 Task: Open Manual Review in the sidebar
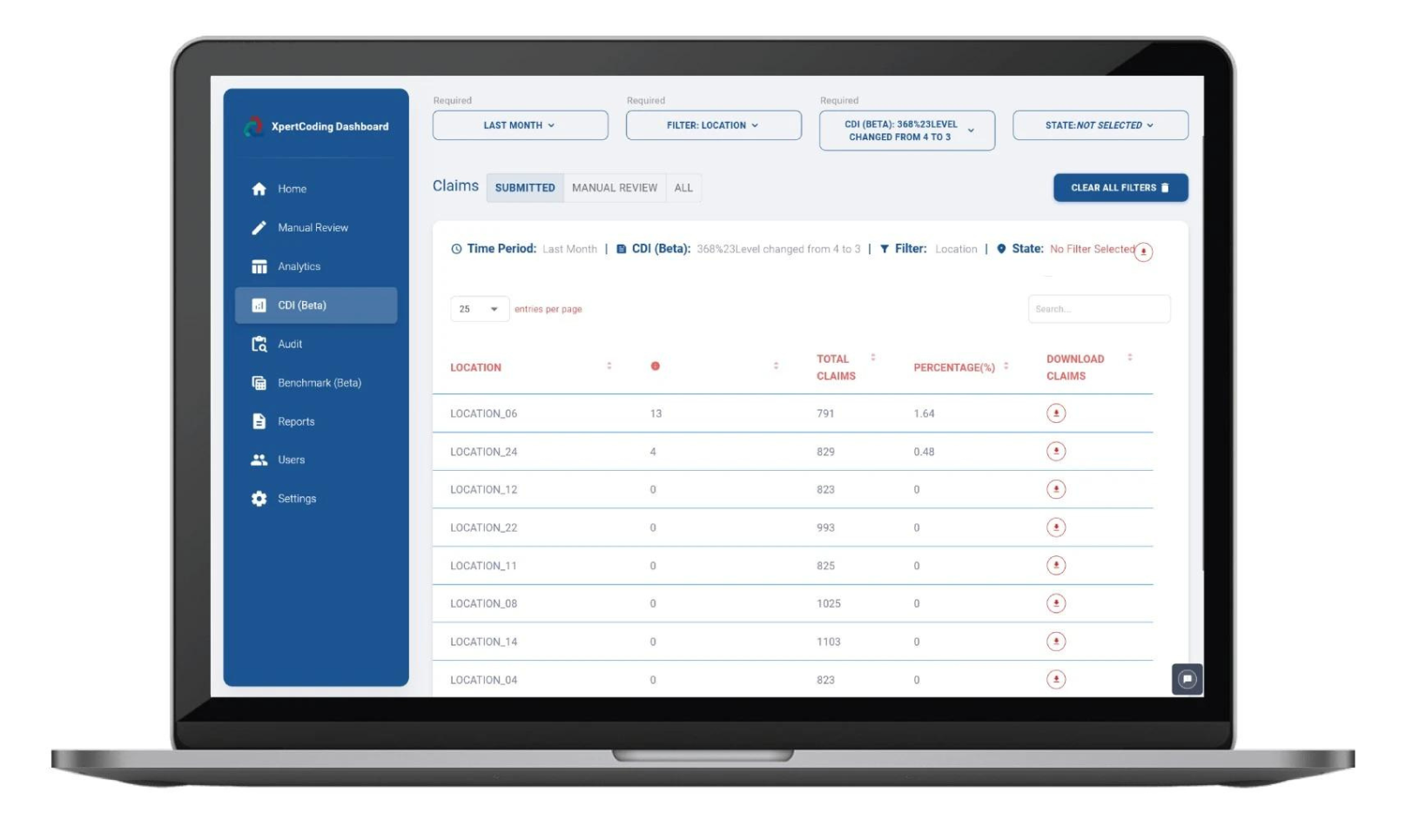[316, 228]
